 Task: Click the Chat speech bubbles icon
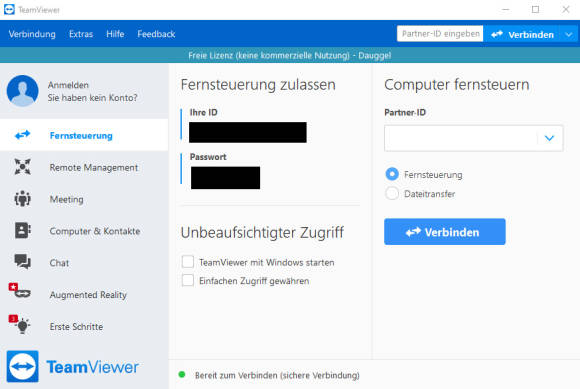point(23,262)
